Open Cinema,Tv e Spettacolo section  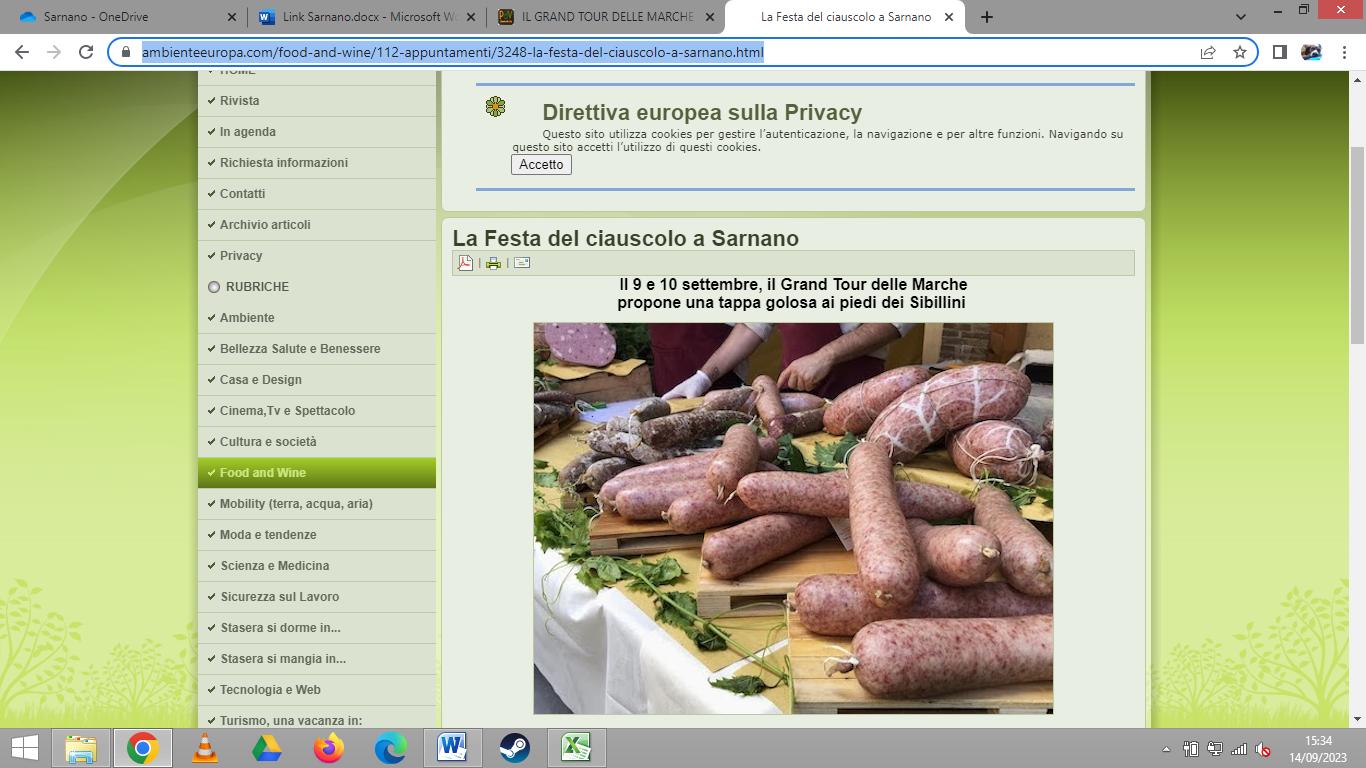[317, 411]
